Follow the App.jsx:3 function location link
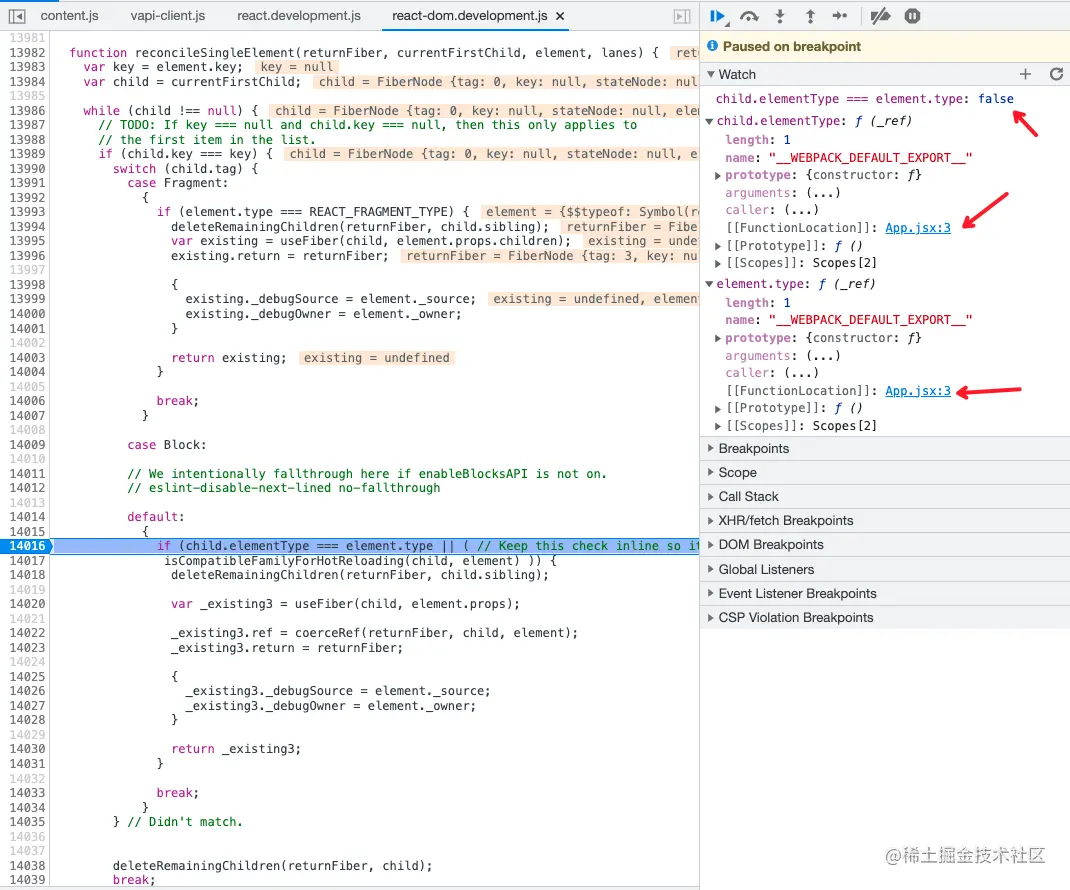Viewport: 1070px width, 890px height. click(918, 227)
